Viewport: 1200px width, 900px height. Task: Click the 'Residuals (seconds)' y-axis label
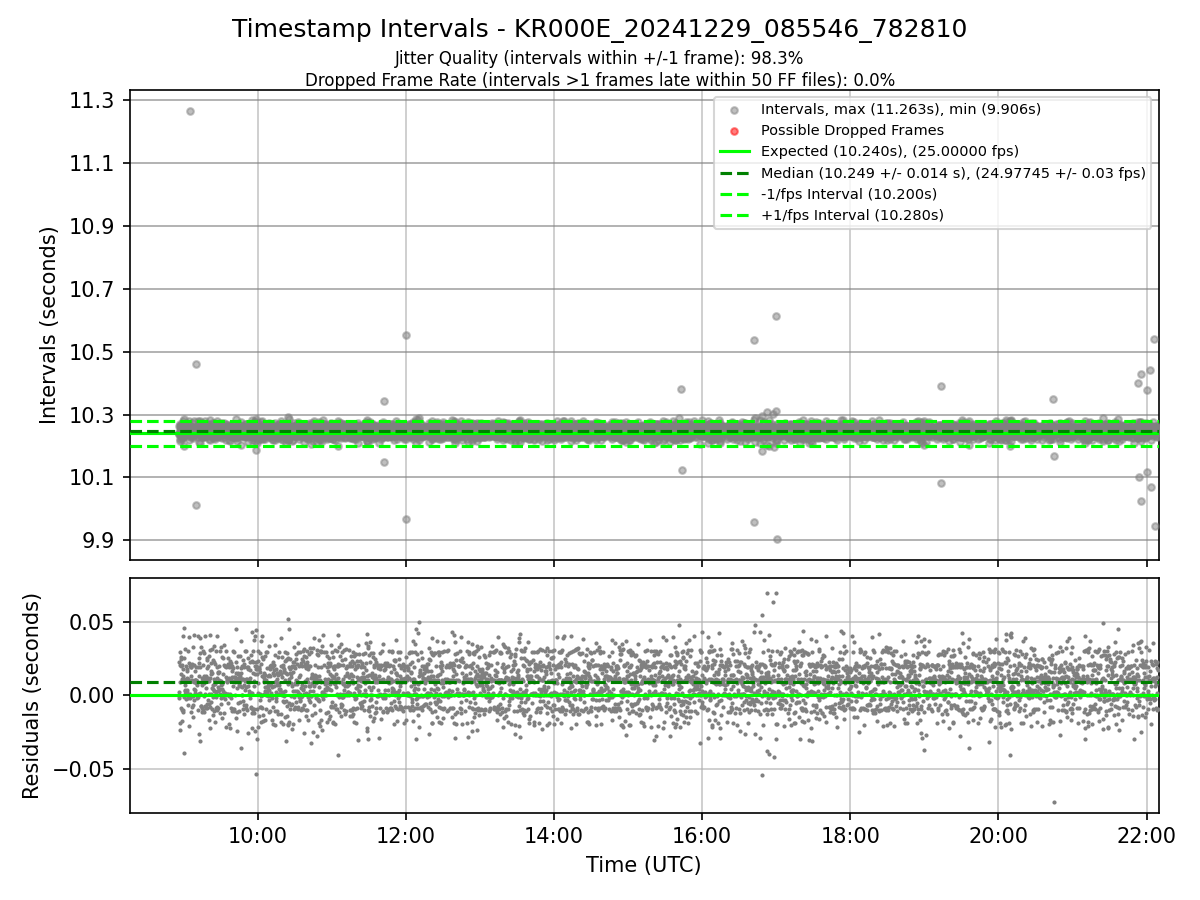(x=32, y=696)
